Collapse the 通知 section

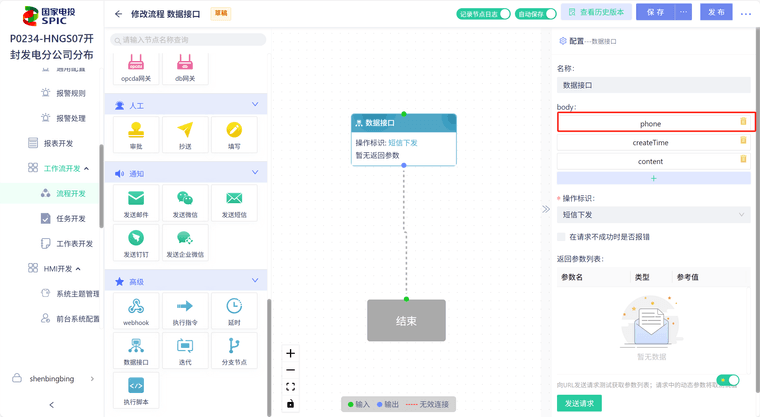[x=255, y=173]
